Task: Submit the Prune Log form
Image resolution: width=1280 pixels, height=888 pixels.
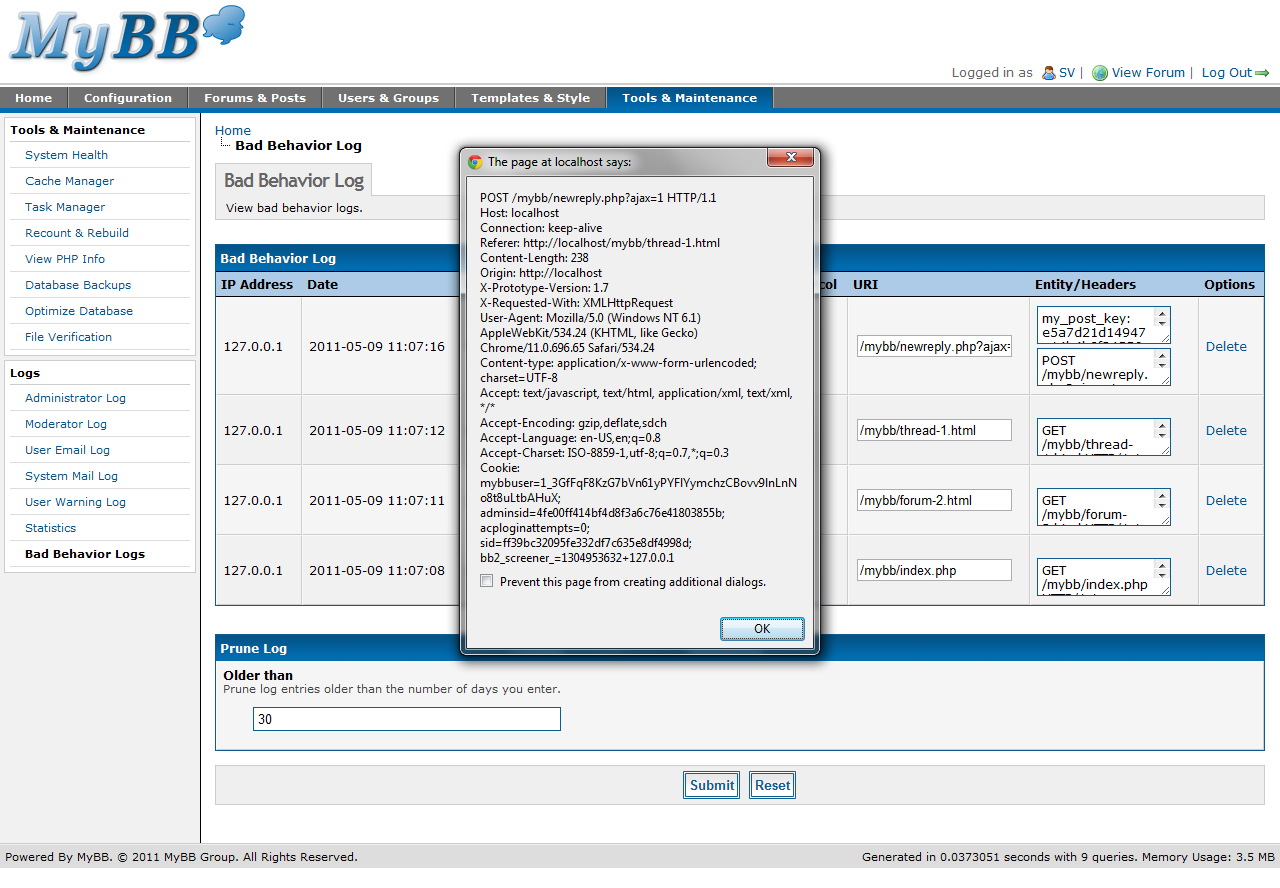Action: point(711,785)
